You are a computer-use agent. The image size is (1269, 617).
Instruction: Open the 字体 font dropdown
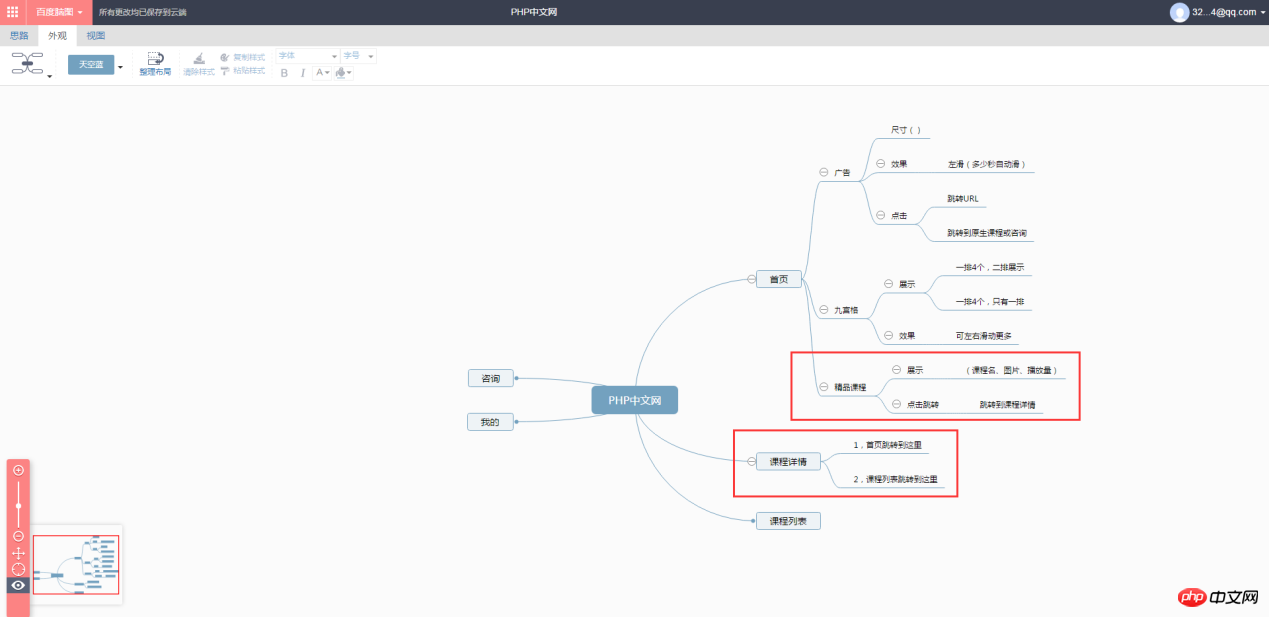point(307,56)
